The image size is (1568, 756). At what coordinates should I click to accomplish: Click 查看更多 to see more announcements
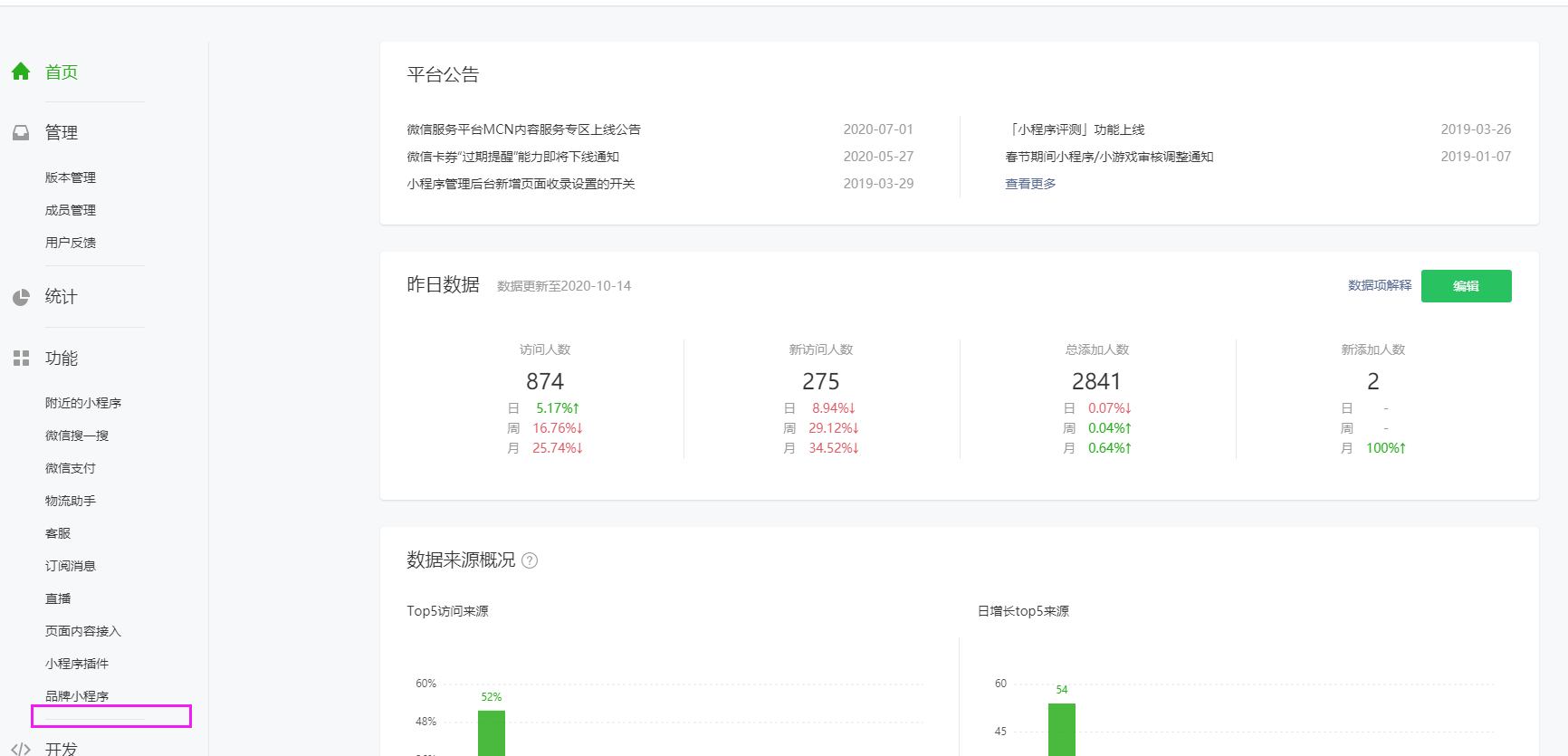click(1030, 184)
